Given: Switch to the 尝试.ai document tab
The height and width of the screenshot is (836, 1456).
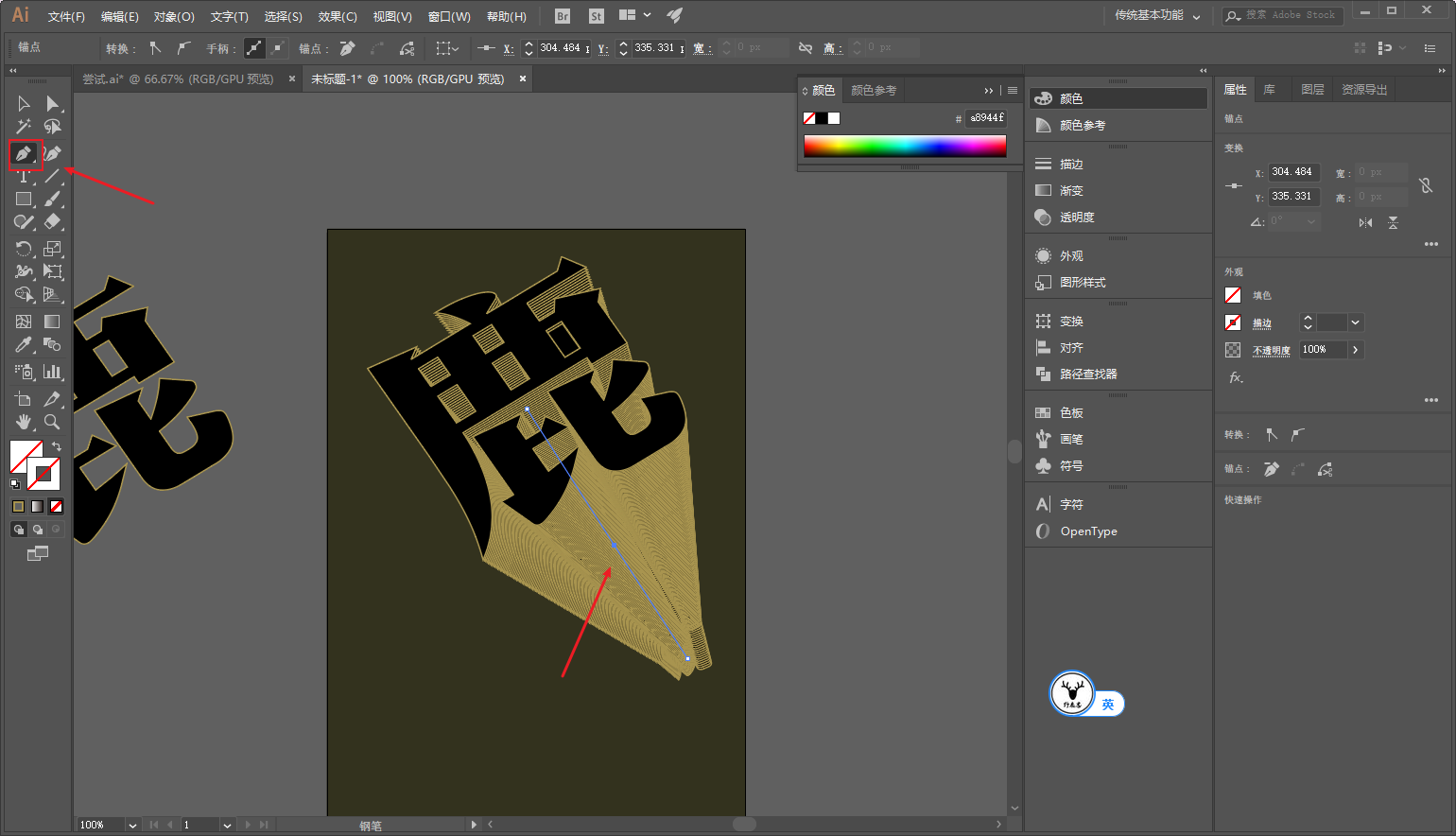Looking at the screenshot, I should (178, 79).
